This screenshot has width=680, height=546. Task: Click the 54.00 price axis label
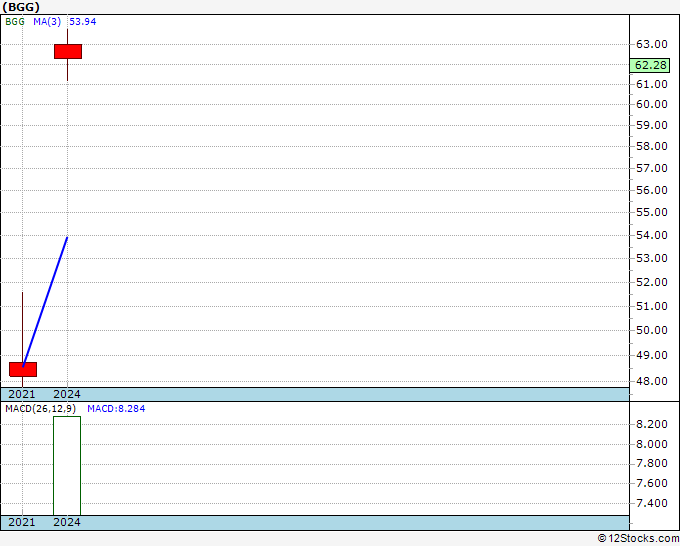(651, 235)
